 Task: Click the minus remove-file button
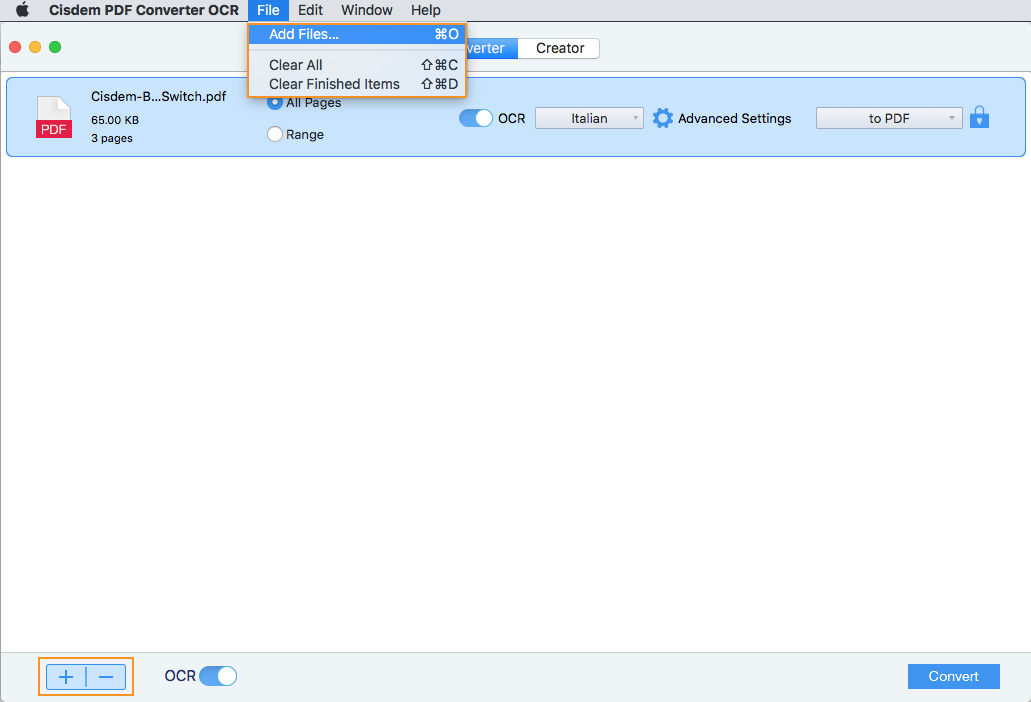click(x=106, y=676)
